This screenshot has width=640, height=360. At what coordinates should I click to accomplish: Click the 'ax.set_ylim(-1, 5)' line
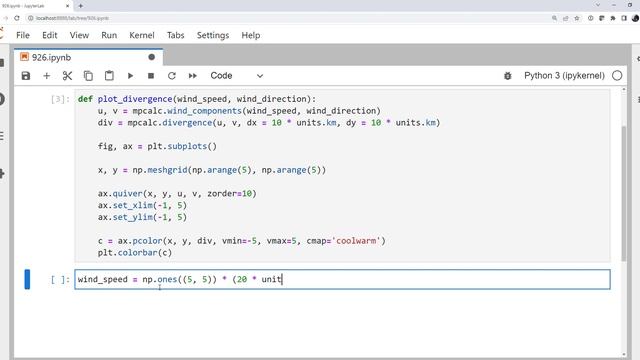(x=142, y=218)
